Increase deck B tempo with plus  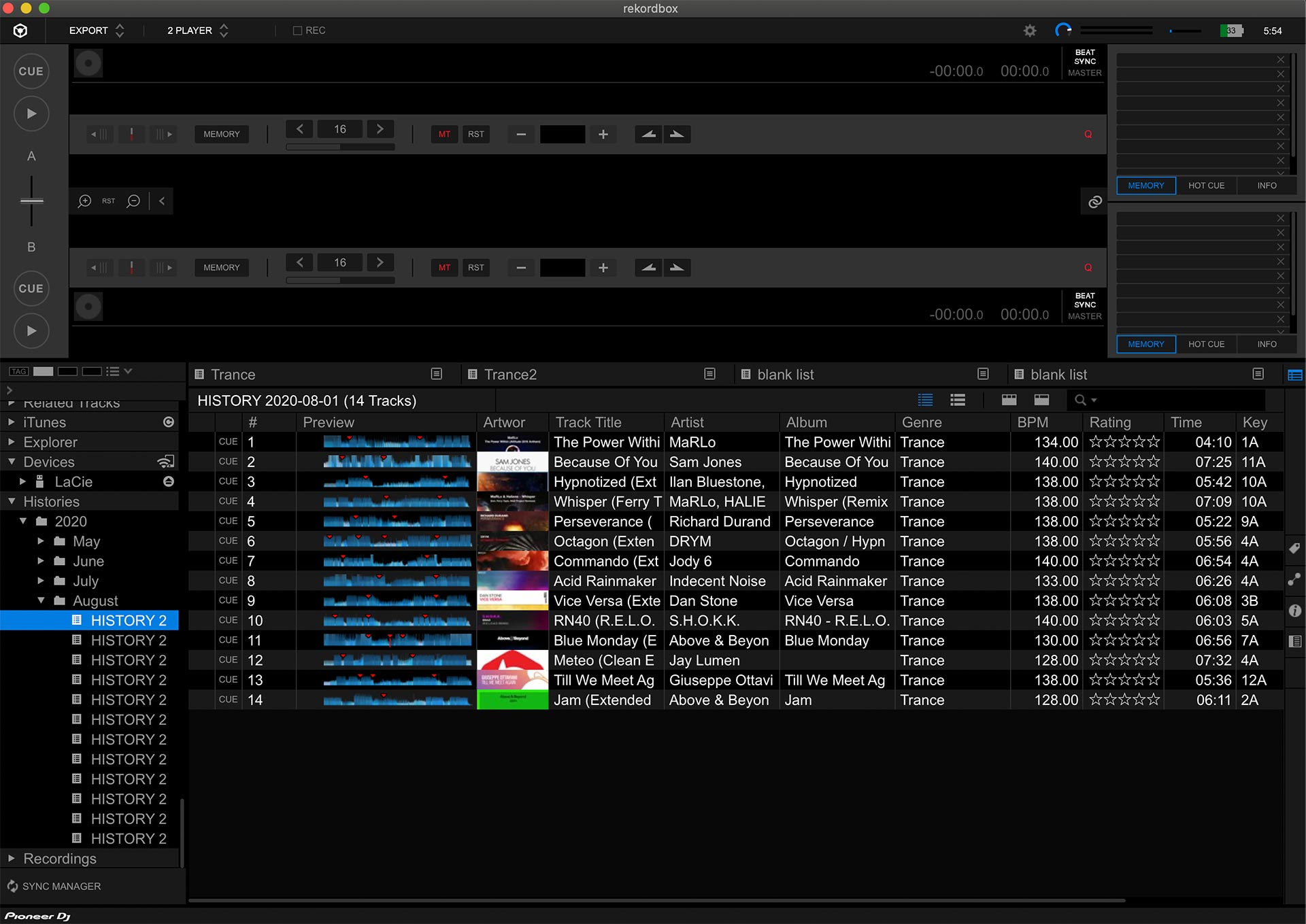[603, 268]
